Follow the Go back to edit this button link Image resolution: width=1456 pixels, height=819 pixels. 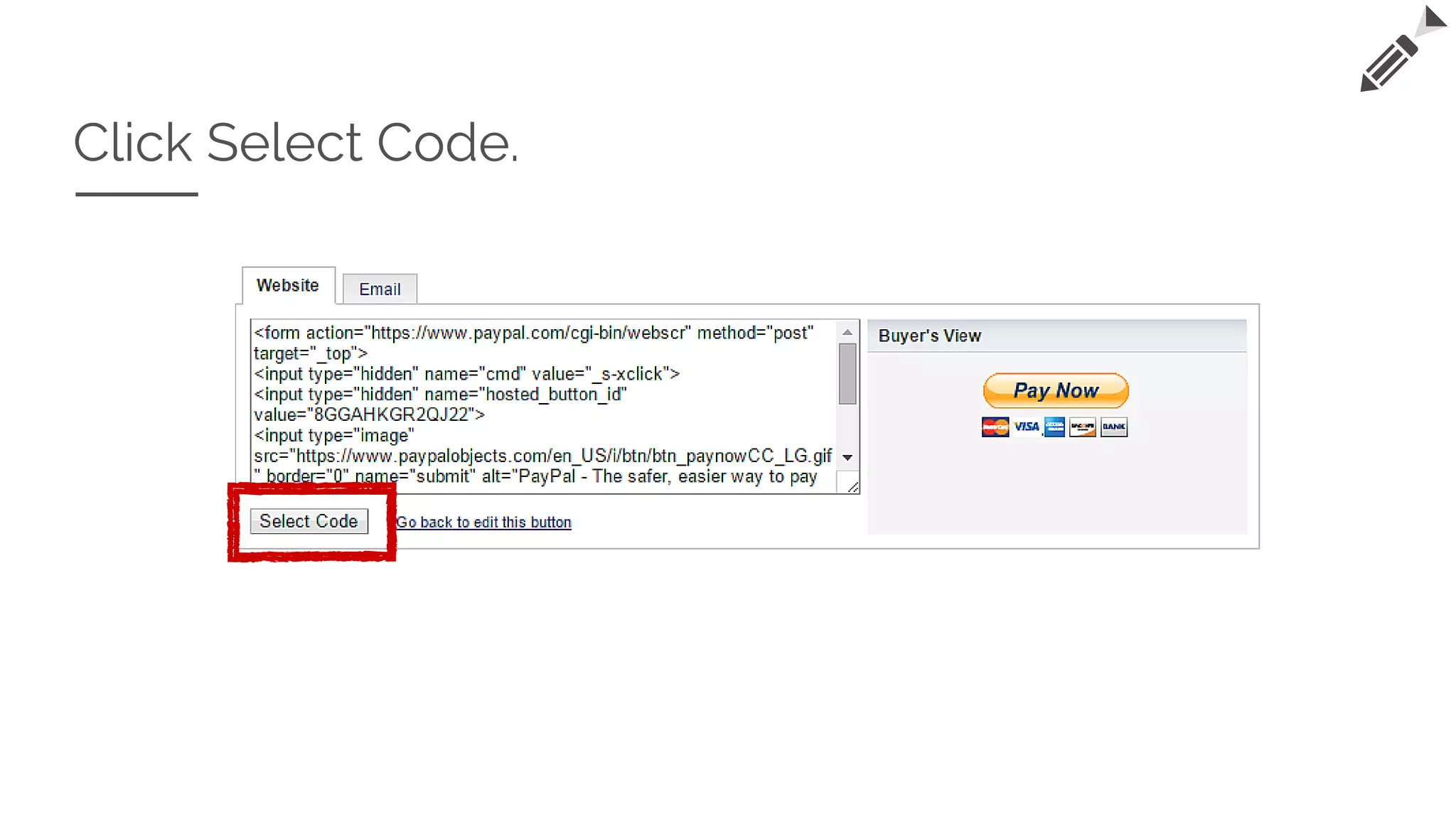point(483,523)
